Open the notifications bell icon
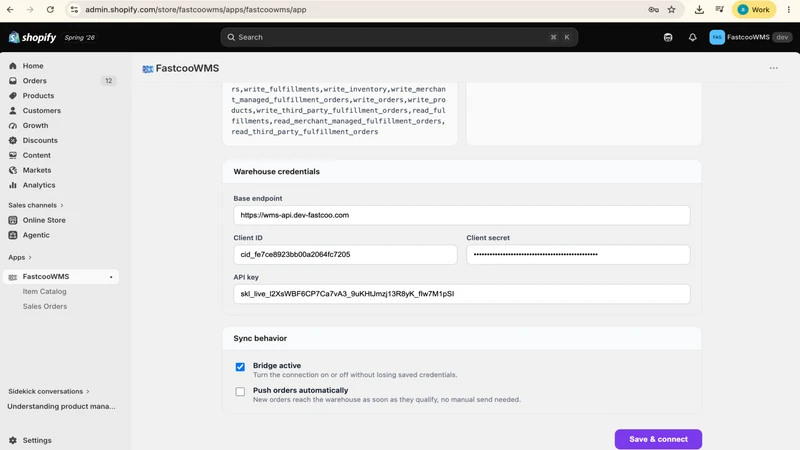The image size is (800, 450). coord(692,37)
